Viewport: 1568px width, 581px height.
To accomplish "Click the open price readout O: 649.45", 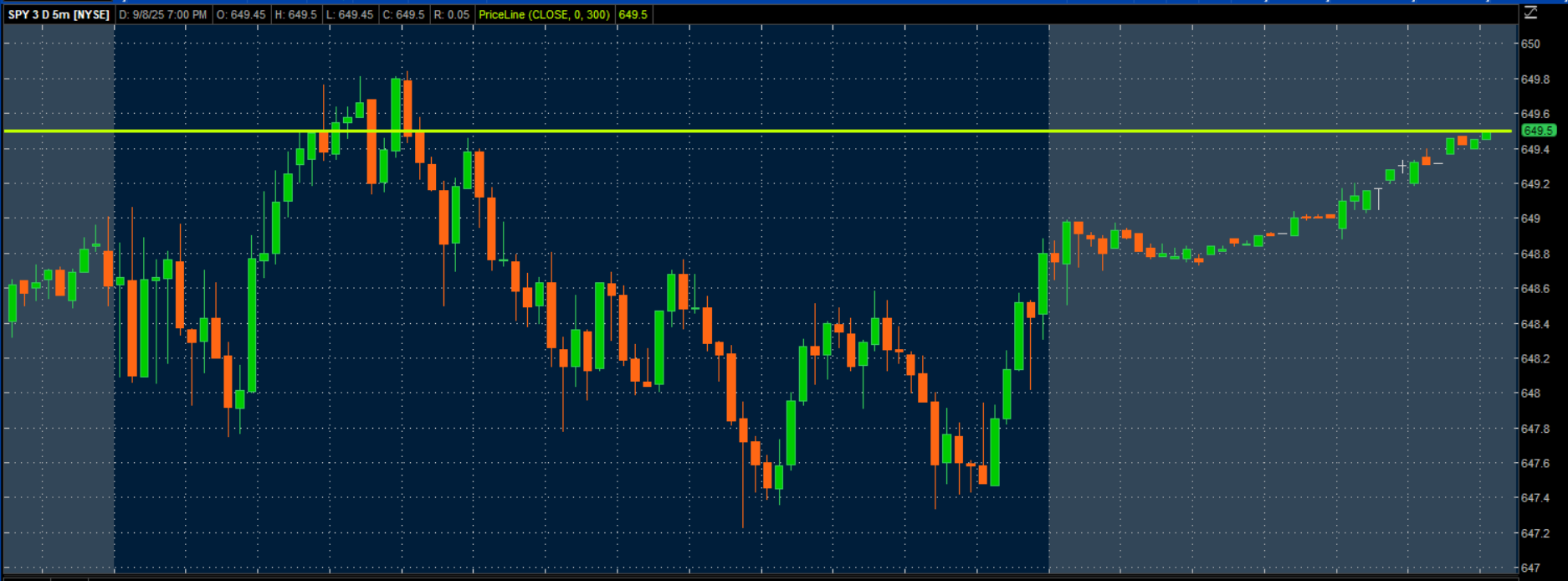I will pos(241,15).
